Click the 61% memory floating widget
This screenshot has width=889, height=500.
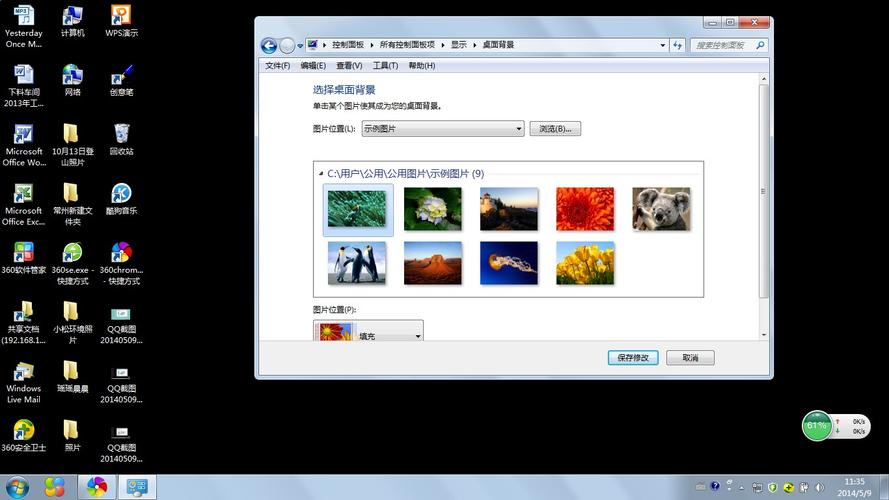click(x=817, y=426)
